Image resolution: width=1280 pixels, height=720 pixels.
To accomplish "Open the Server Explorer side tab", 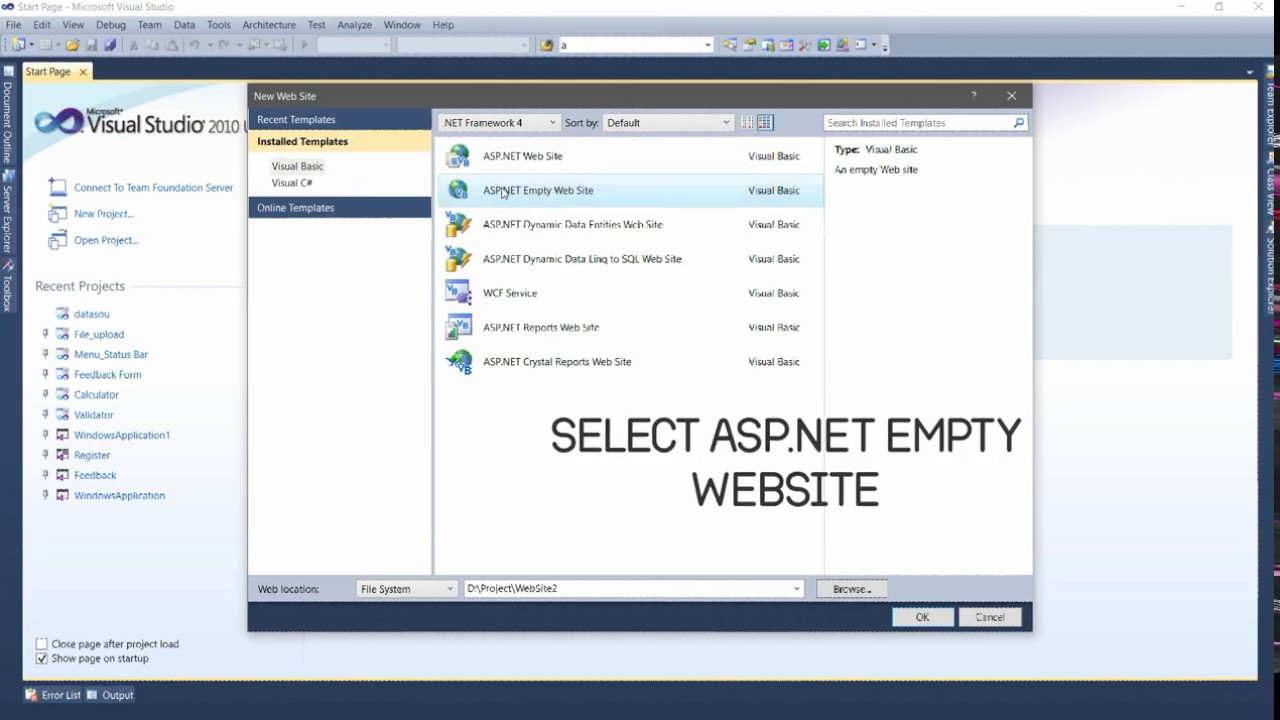I will click(8, 212).
